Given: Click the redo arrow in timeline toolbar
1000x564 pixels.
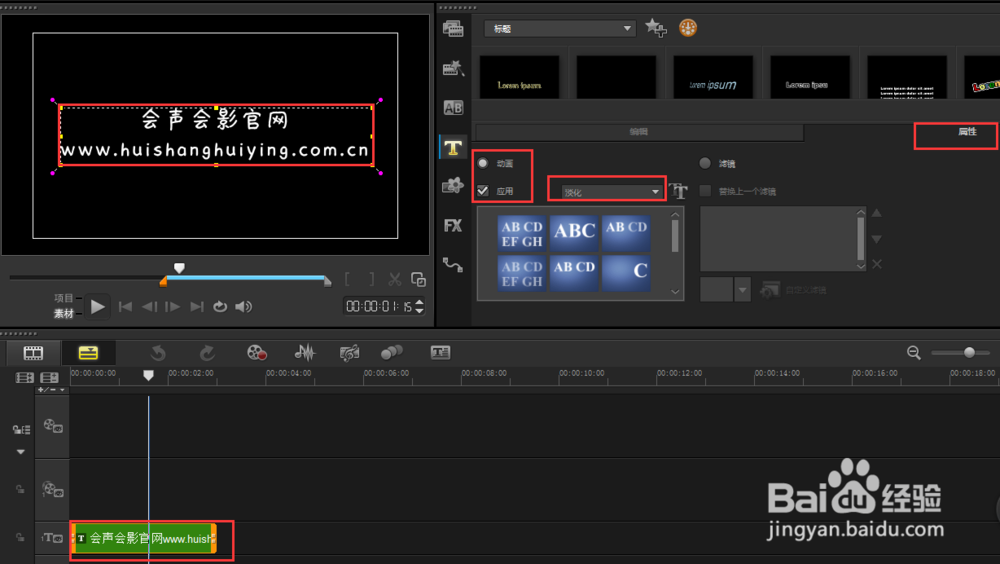Looking at the screenshot, I should point(207,353).
